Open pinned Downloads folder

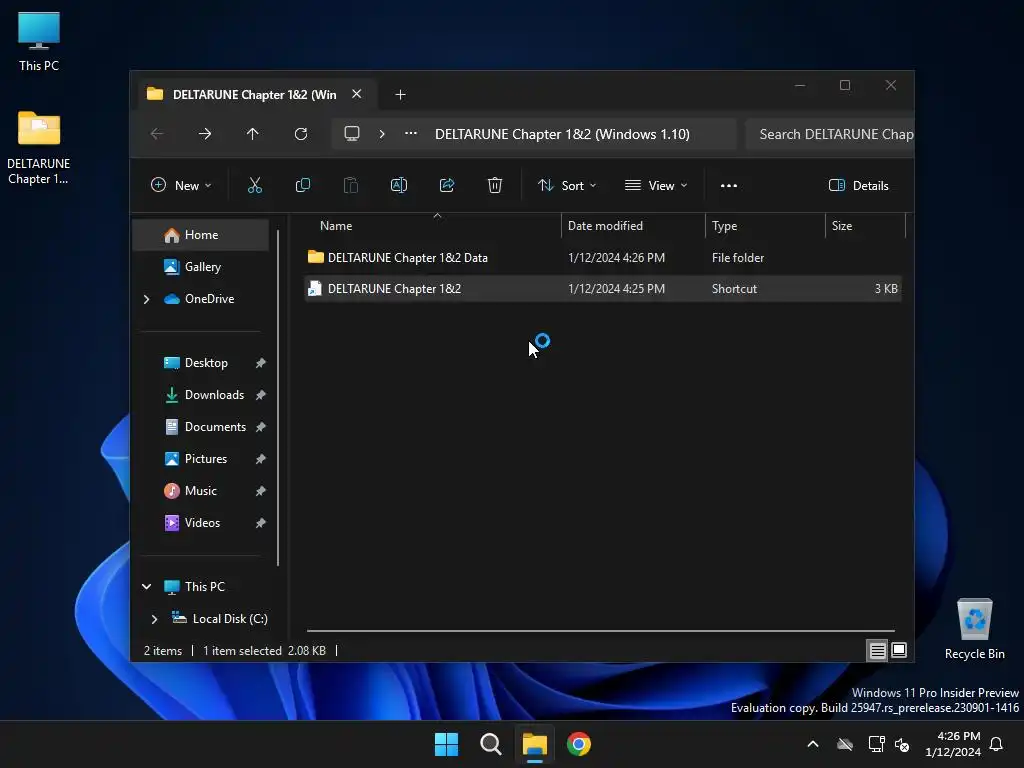click(214, 395)
